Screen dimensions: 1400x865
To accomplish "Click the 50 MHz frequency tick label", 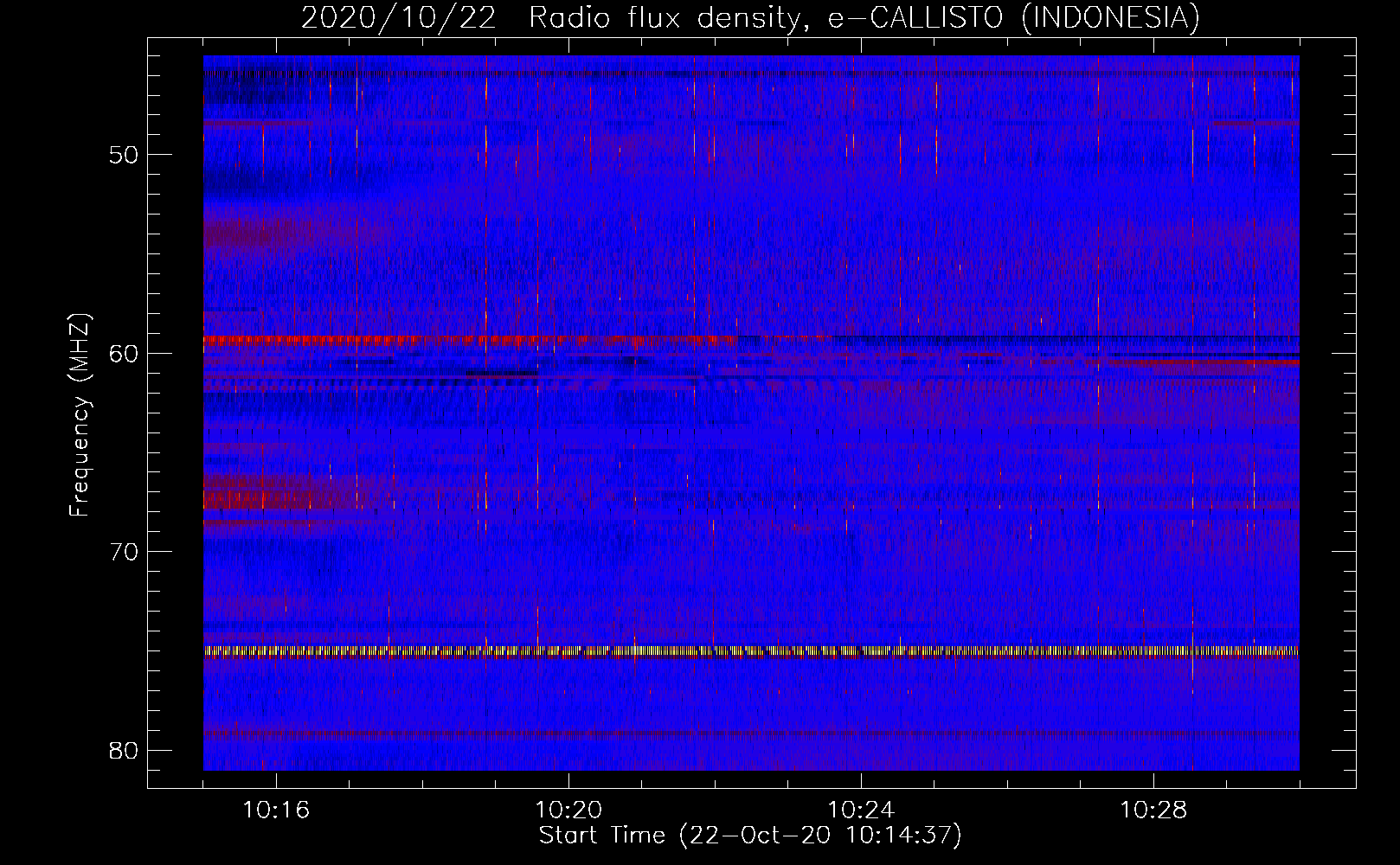I will click(124, 156).
